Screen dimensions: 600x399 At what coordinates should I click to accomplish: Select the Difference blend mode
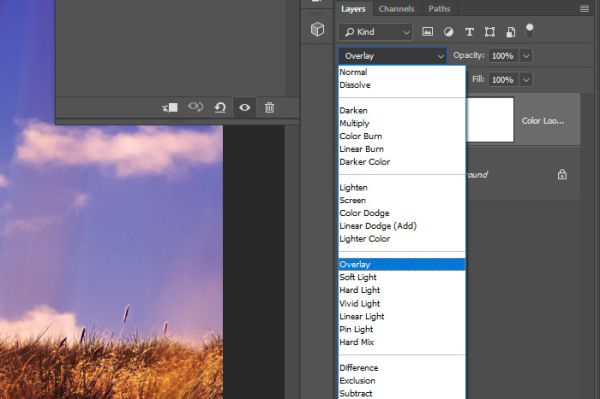pyautogui.click(x=402, y=368)
